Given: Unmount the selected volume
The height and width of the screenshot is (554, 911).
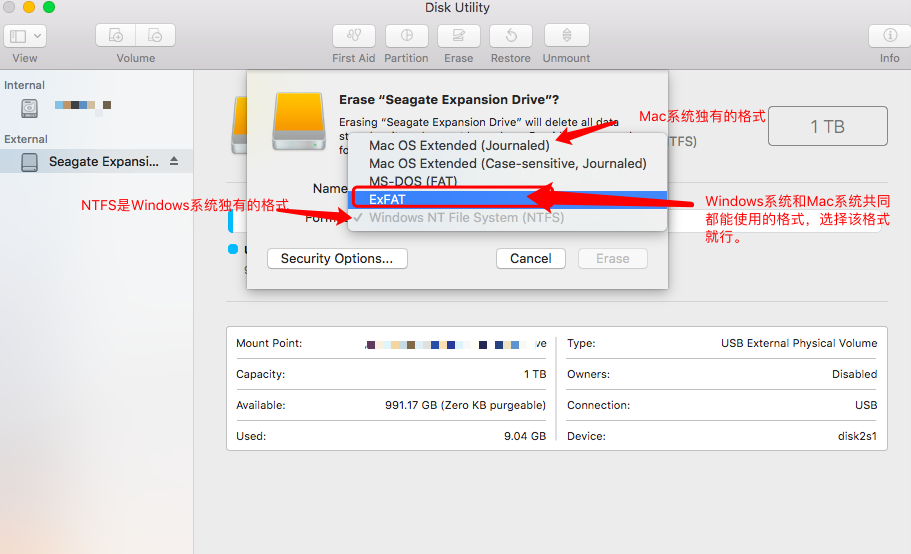Looking at the screenshot, I should (x=566, y=36).
